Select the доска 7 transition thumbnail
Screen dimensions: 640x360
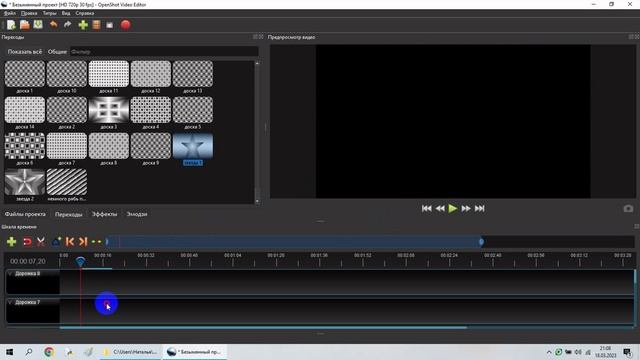click(67, 146)
